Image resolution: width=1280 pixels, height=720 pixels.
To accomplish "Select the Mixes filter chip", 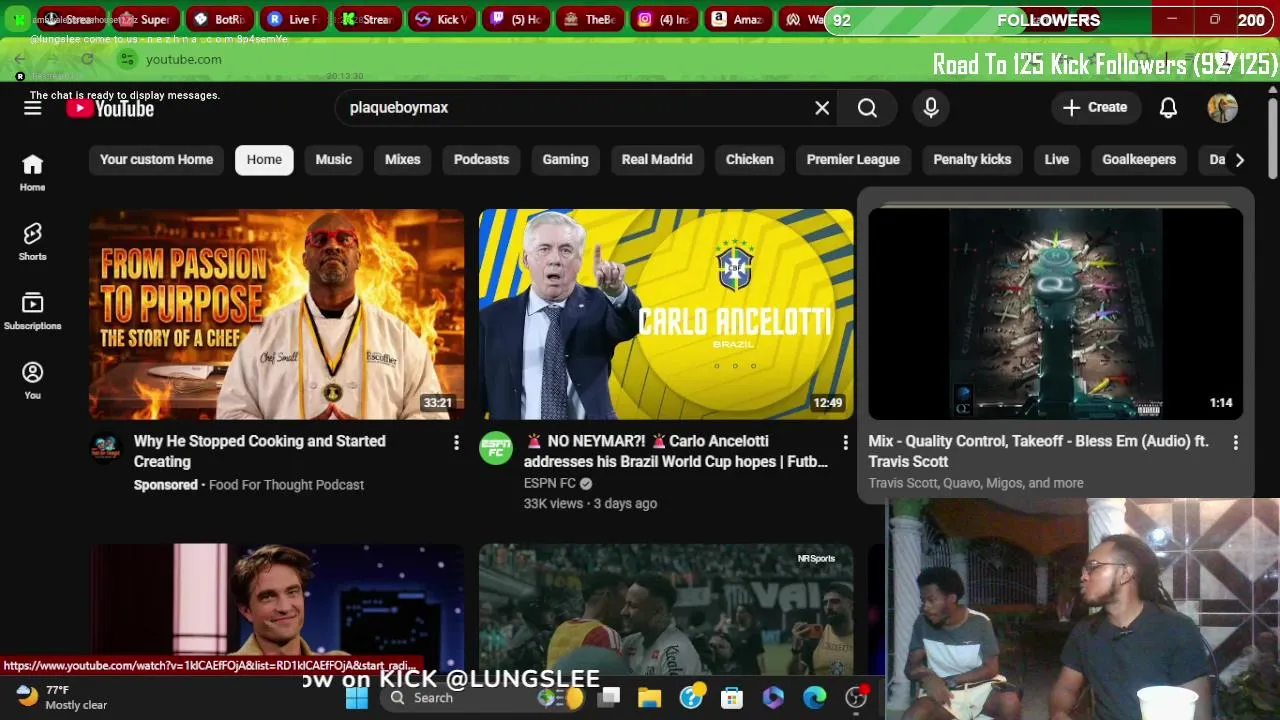I will 403,159.
